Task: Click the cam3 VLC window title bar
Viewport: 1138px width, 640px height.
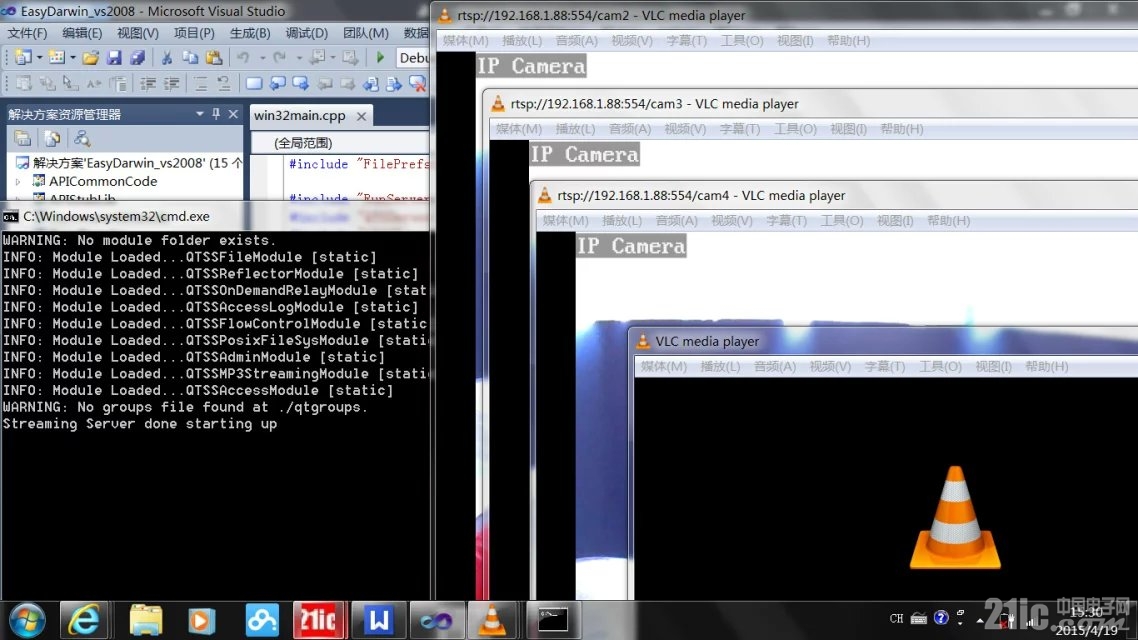Action: coord(811,104)
